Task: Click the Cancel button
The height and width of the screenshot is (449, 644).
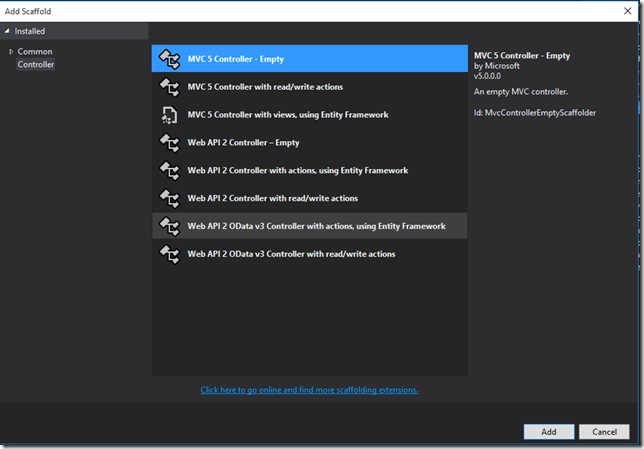Action: tap(604, 432)
